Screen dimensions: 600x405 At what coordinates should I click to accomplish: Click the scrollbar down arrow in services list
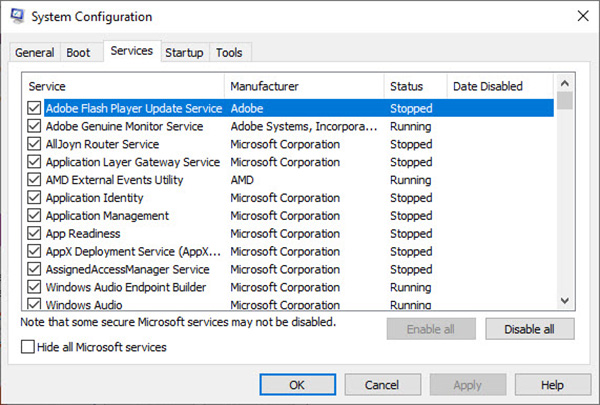[x=565, y=300]
